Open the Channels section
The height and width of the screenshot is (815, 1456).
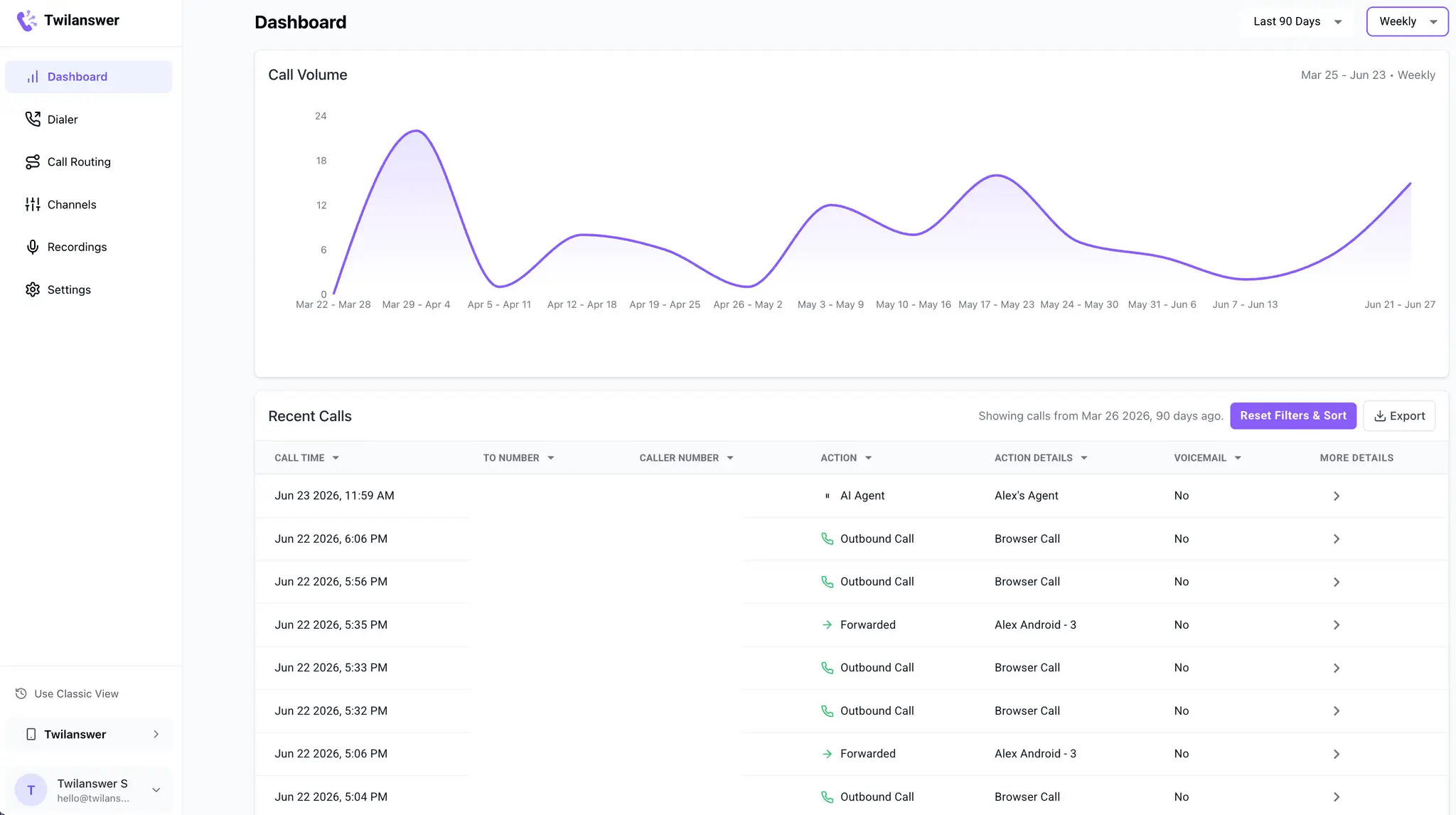(89, 205)
